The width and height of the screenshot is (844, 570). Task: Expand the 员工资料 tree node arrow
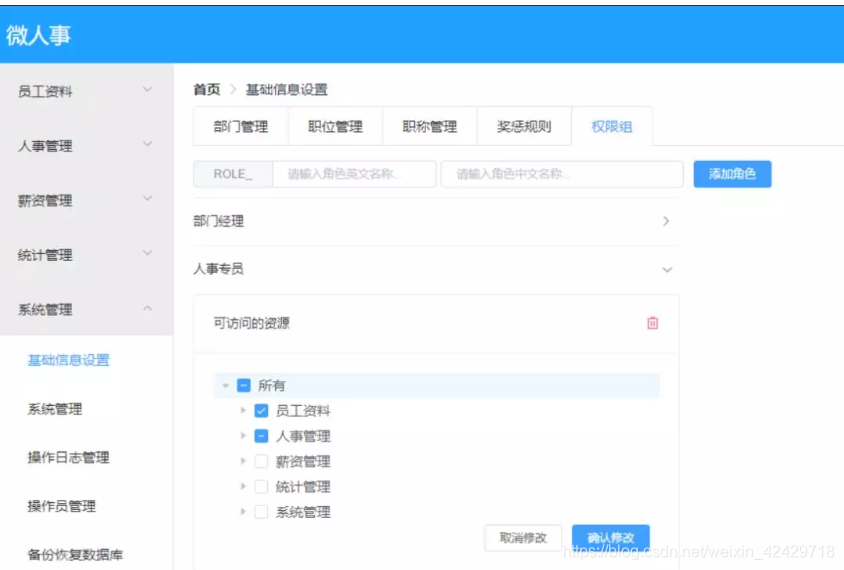pyautogui.click(x=243, y=411)
